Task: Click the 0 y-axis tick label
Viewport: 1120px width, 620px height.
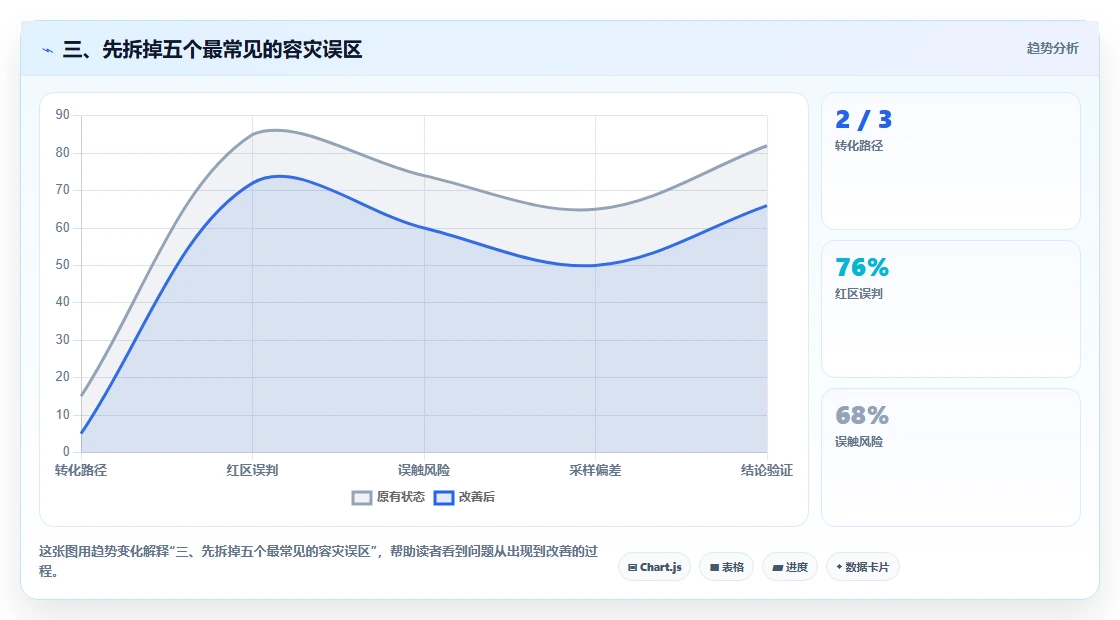Action: (x=66, y=451)
